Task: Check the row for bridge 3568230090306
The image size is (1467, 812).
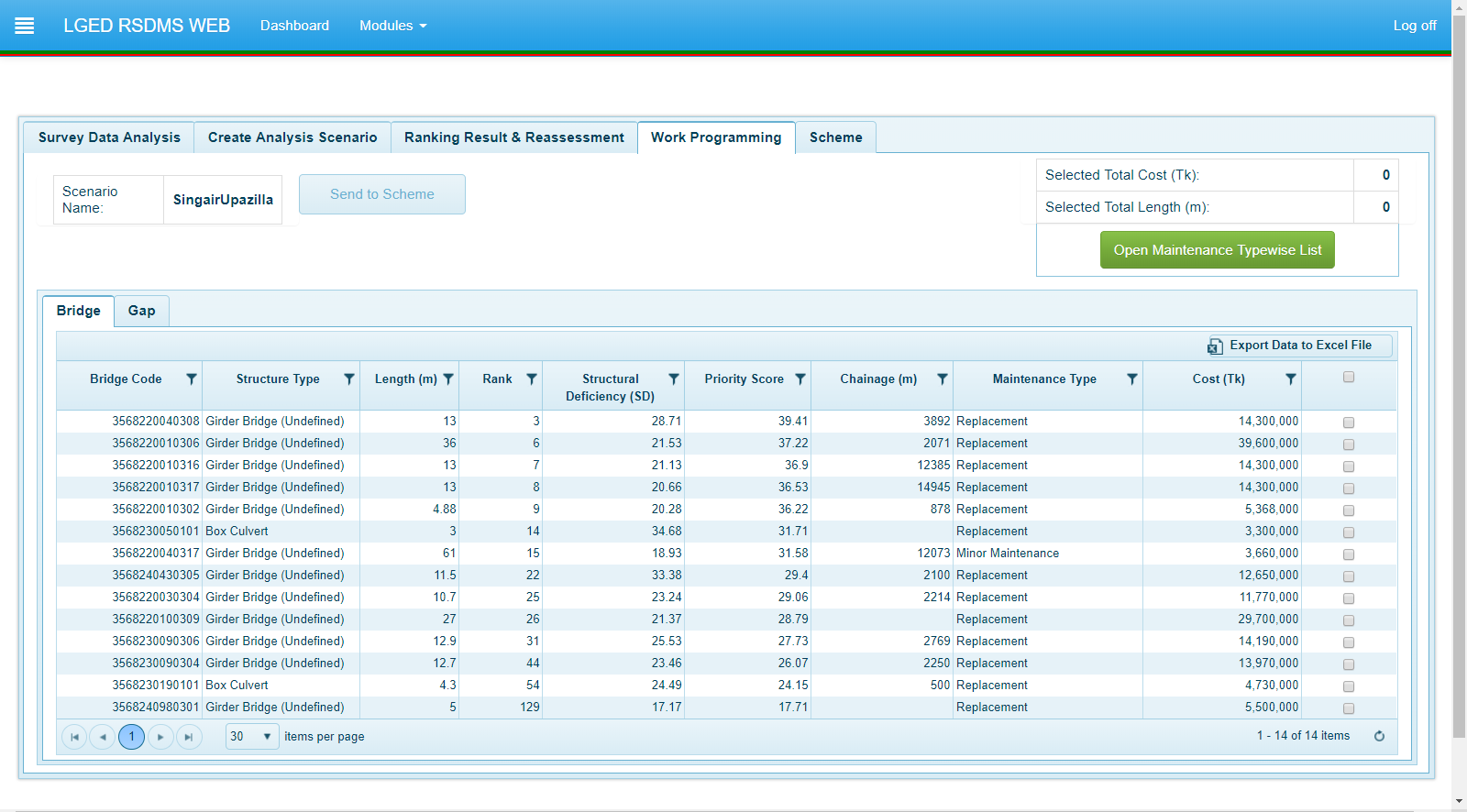Action: tap(1349, 642)
